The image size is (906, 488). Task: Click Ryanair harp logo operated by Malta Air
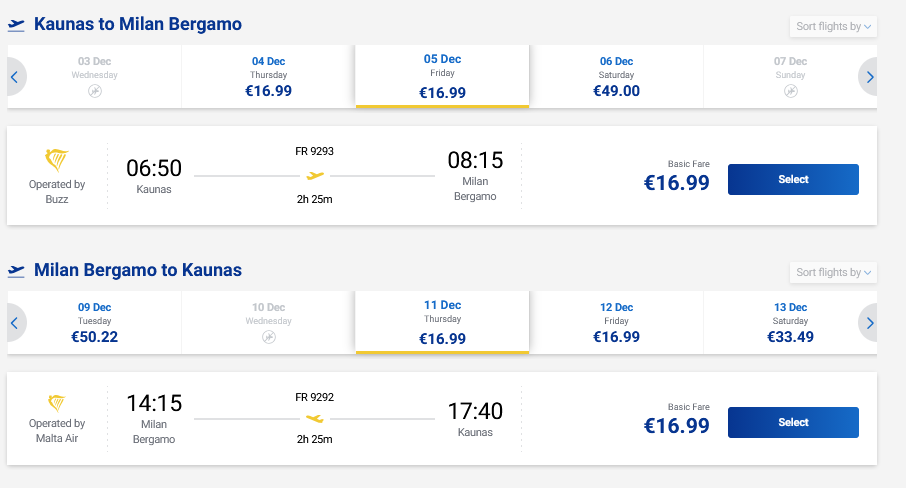tap(57, 401)
